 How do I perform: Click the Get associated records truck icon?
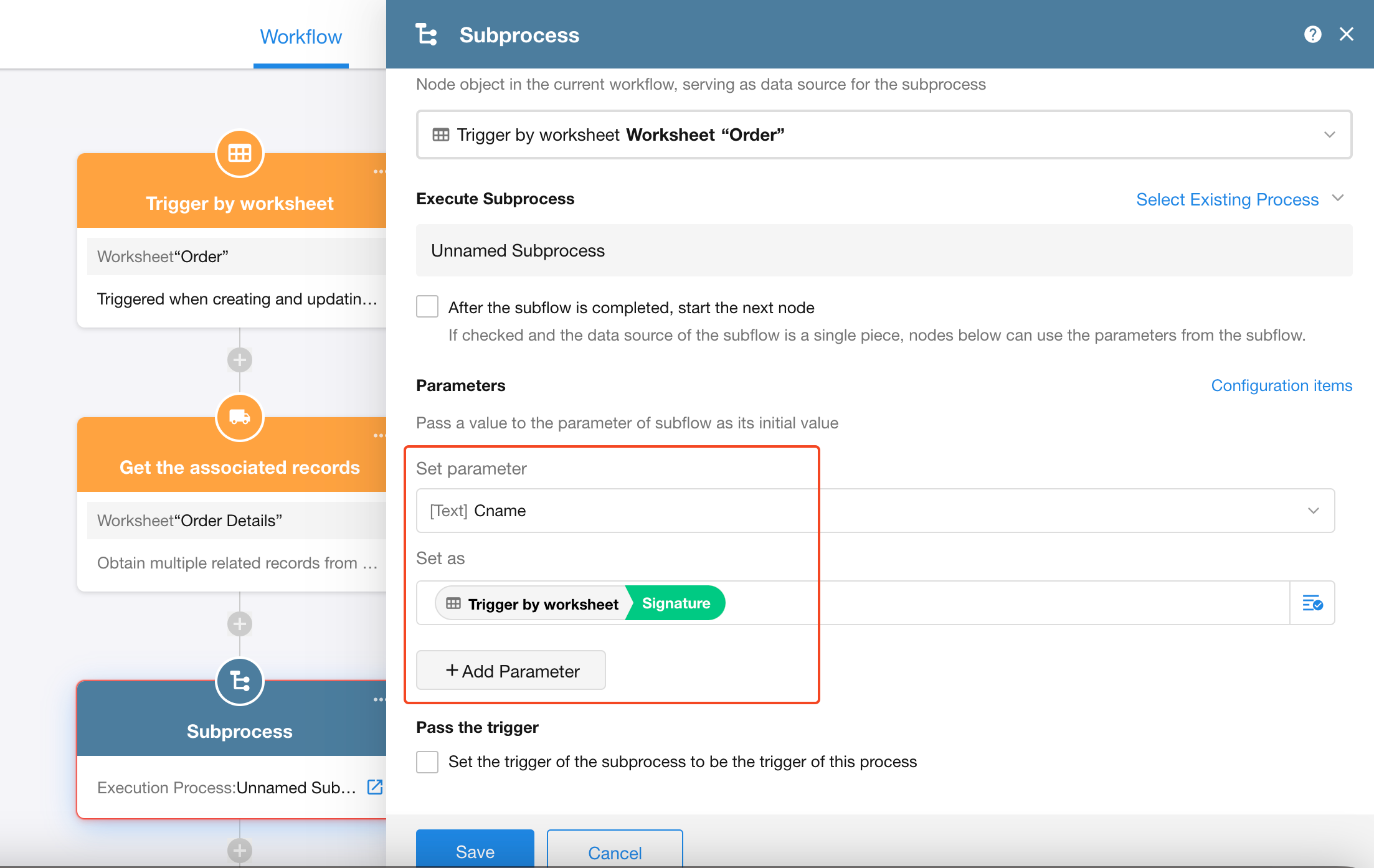[x=240, y=417]
